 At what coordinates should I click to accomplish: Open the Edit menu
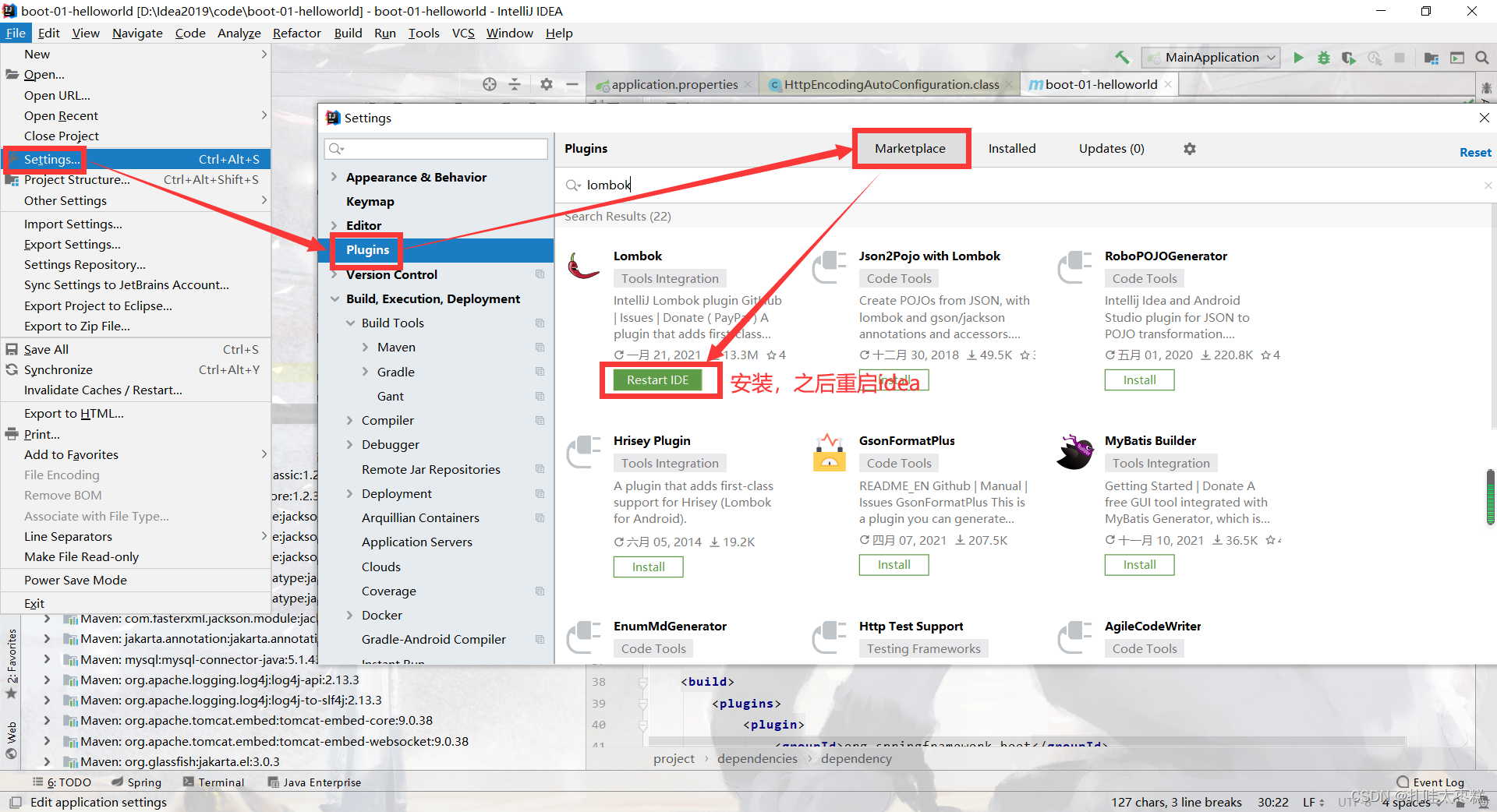pos(48,33)
